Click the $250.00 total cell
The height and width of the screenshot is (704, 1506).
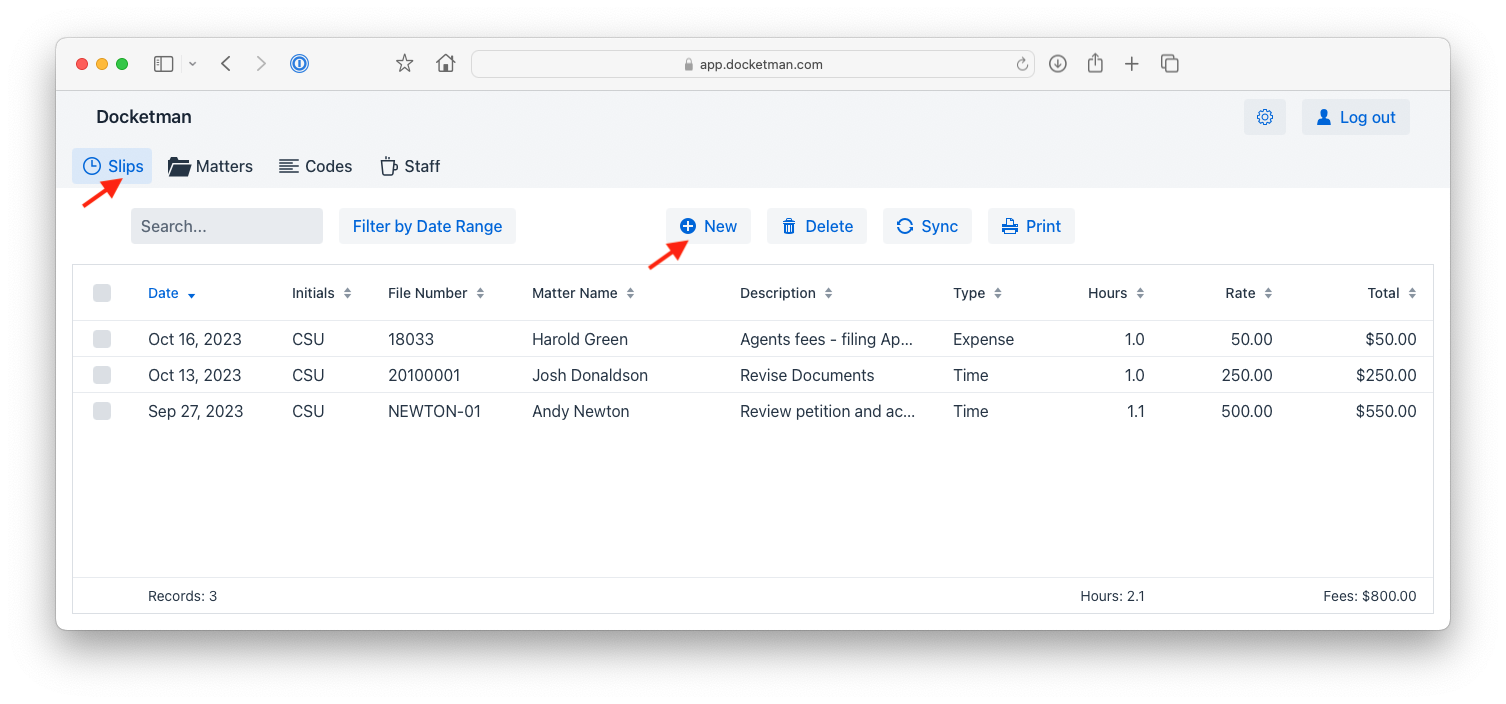1386,375
